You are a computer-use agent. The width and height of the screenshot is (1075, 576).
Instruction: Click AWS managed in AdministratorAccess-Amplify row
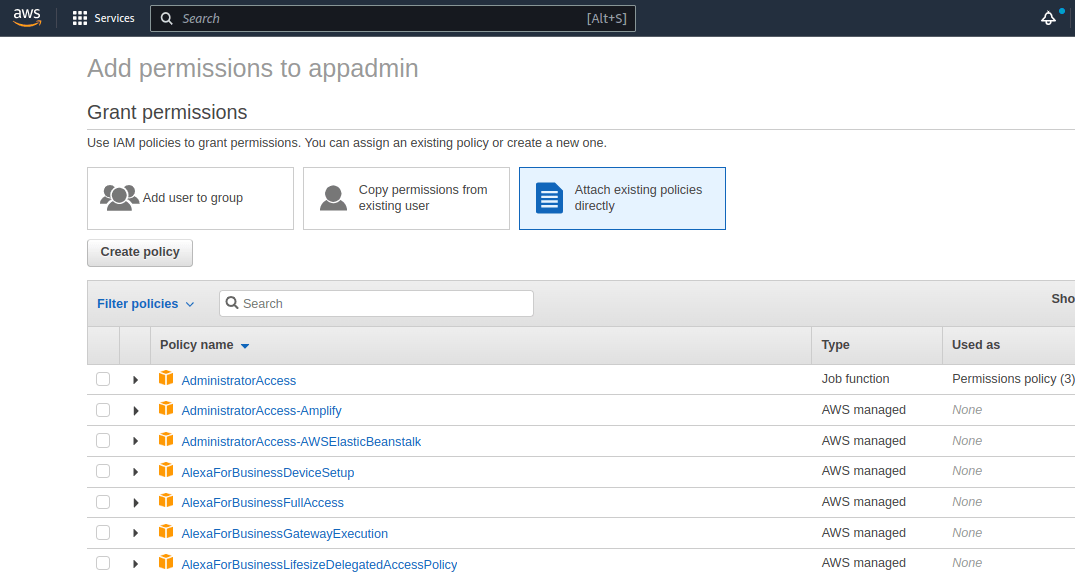click(863, 409)
